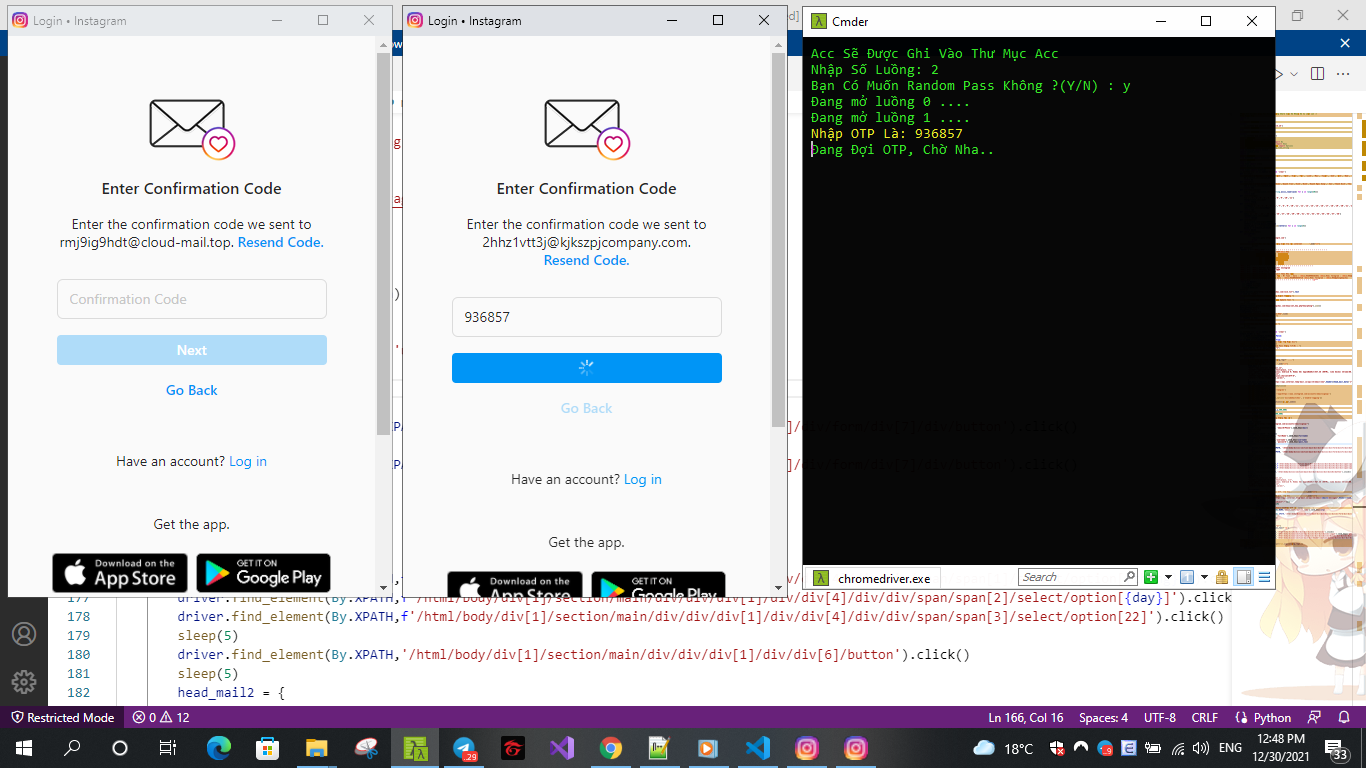The height and width of the screenshot is (768, 1366).
Task: Click the active console number icon in Cmder
Action: click(1187, 577)
